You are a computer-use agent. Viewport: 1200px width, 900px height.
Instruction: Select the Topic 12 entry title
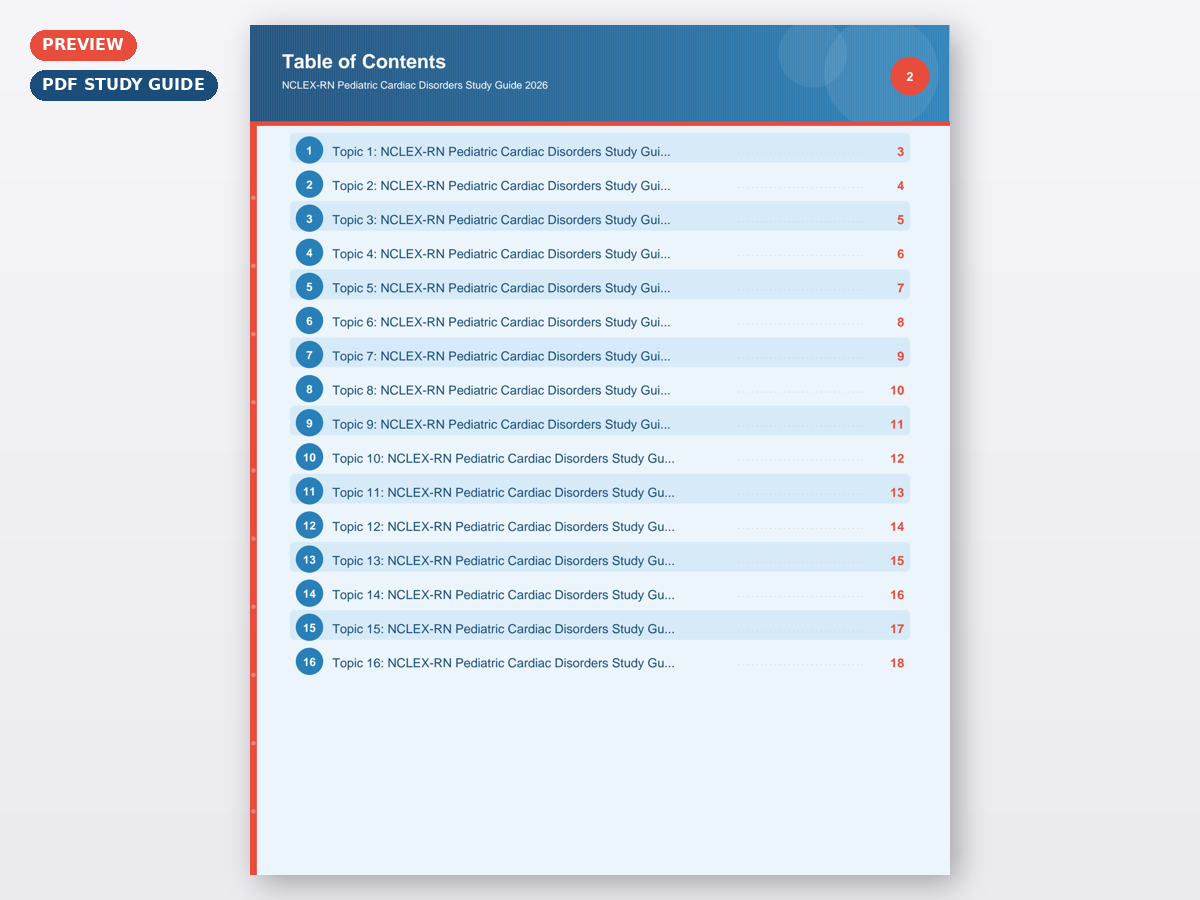[503, 526]
